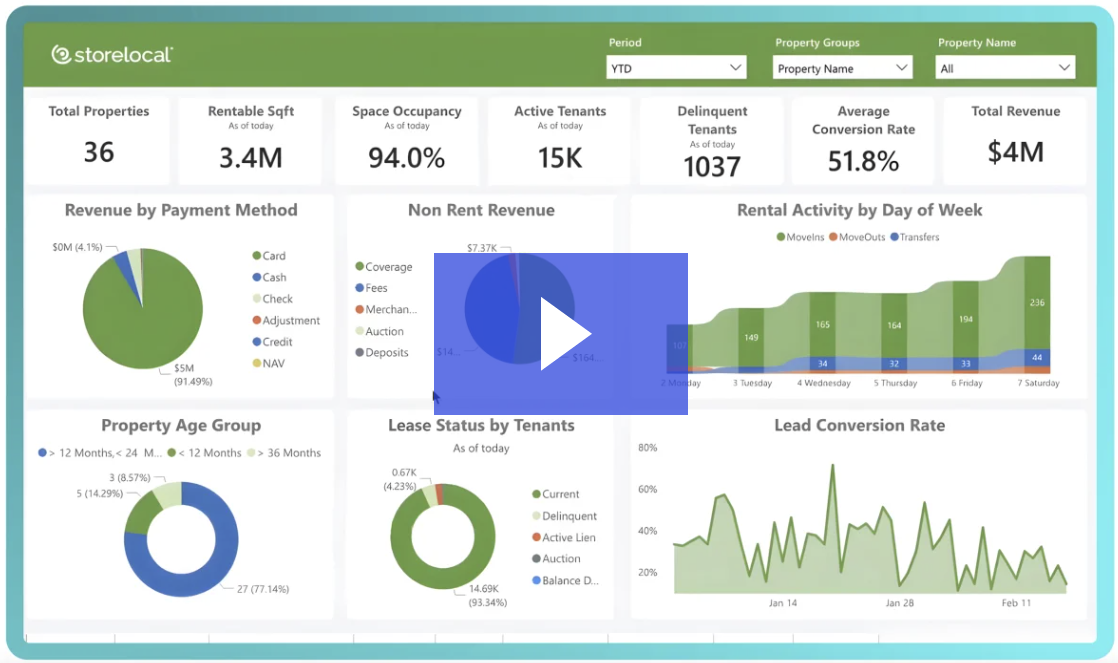
Task: Toggle the Transfers legend item
Action: coord(913,237)
